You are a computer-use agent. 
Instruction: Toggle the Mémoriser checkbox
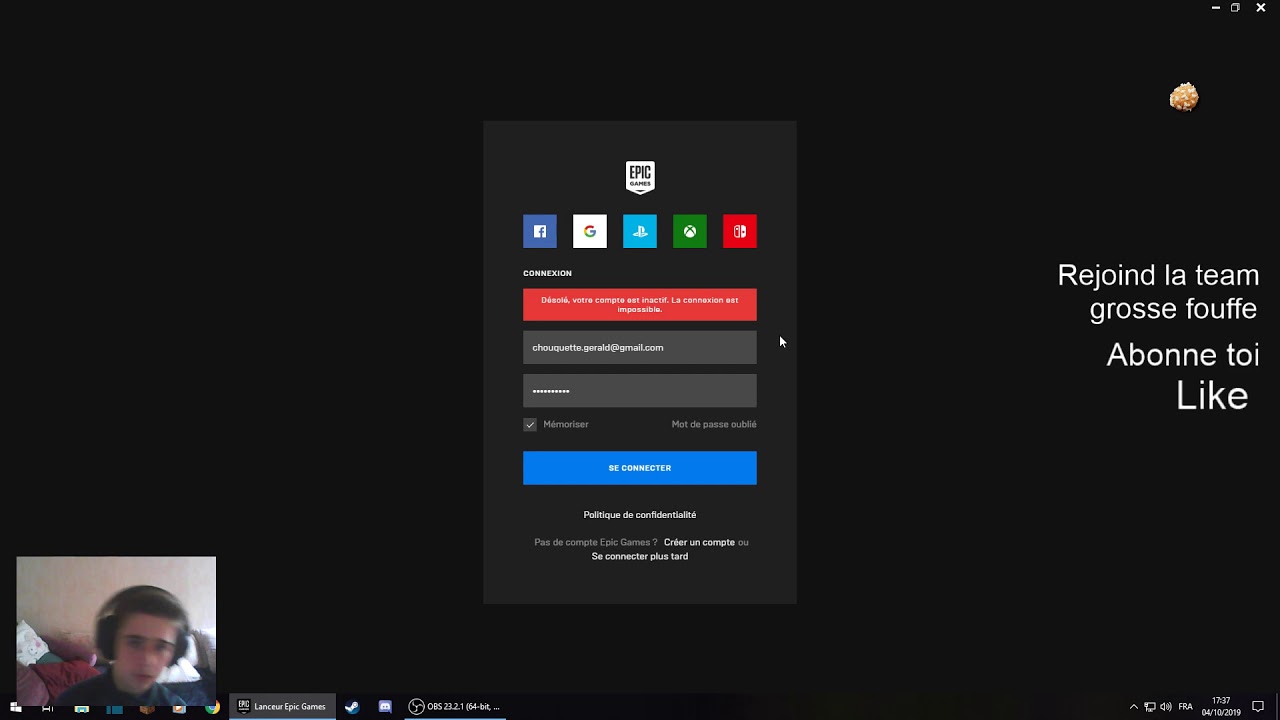pyautogui.click(x=530, y=424)
